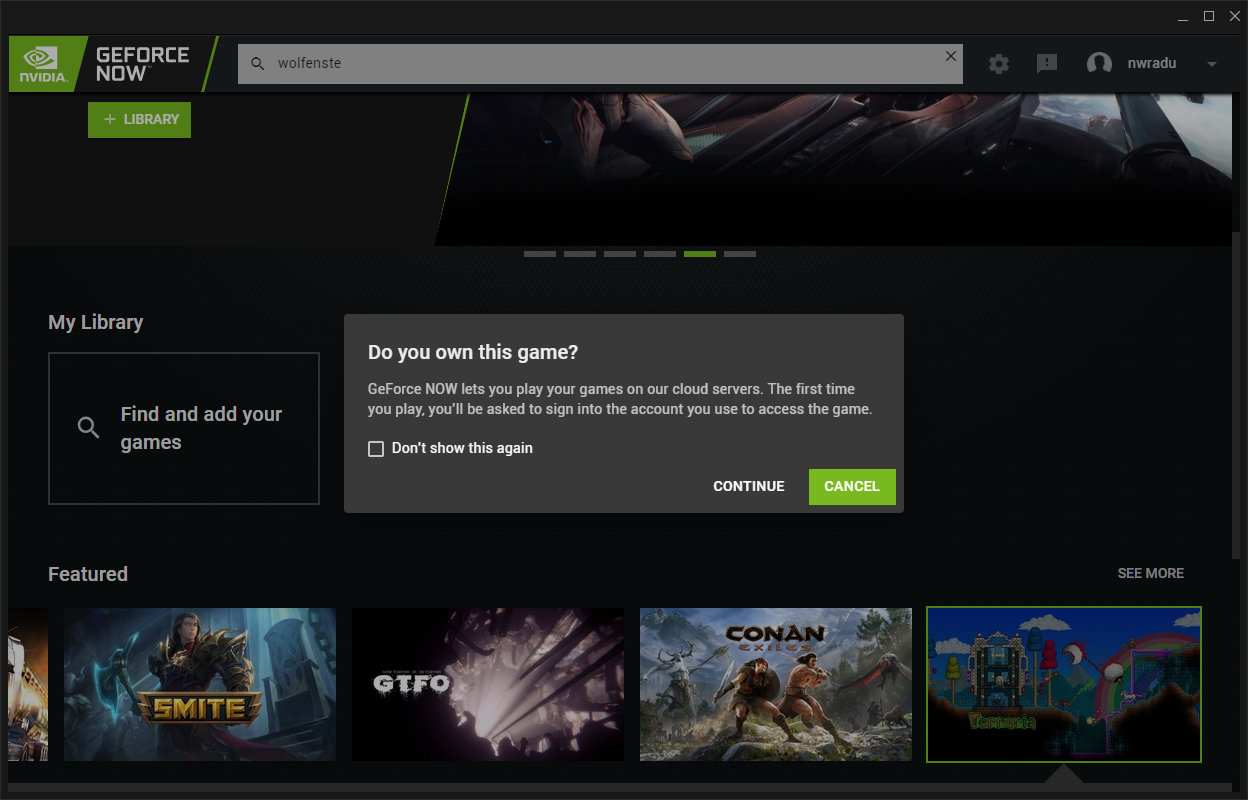
Task: Open the GTFO game thumbnail
Action: coord(488,684)
